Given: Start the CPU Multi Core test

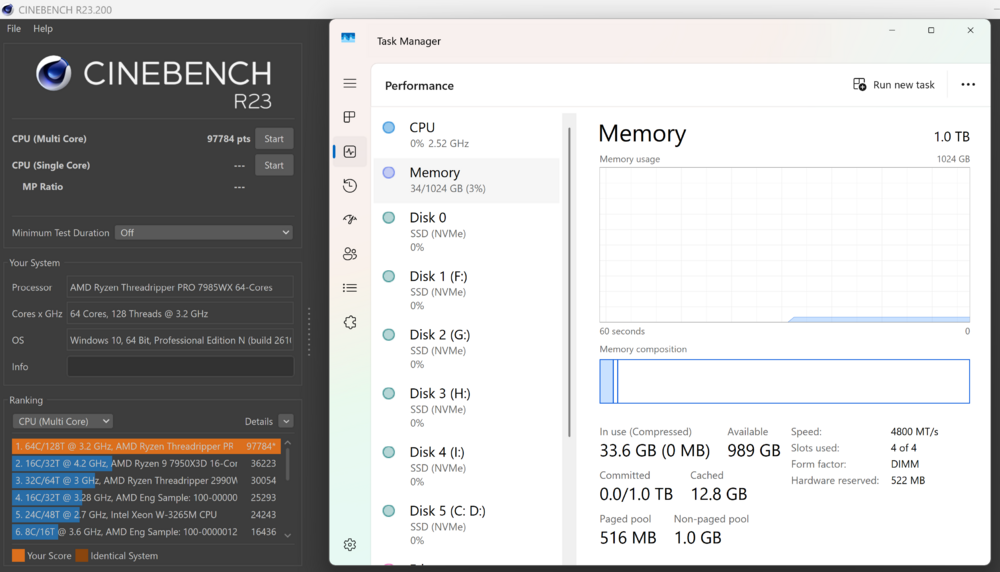Looking at the screenshot, I should point(274,138).
